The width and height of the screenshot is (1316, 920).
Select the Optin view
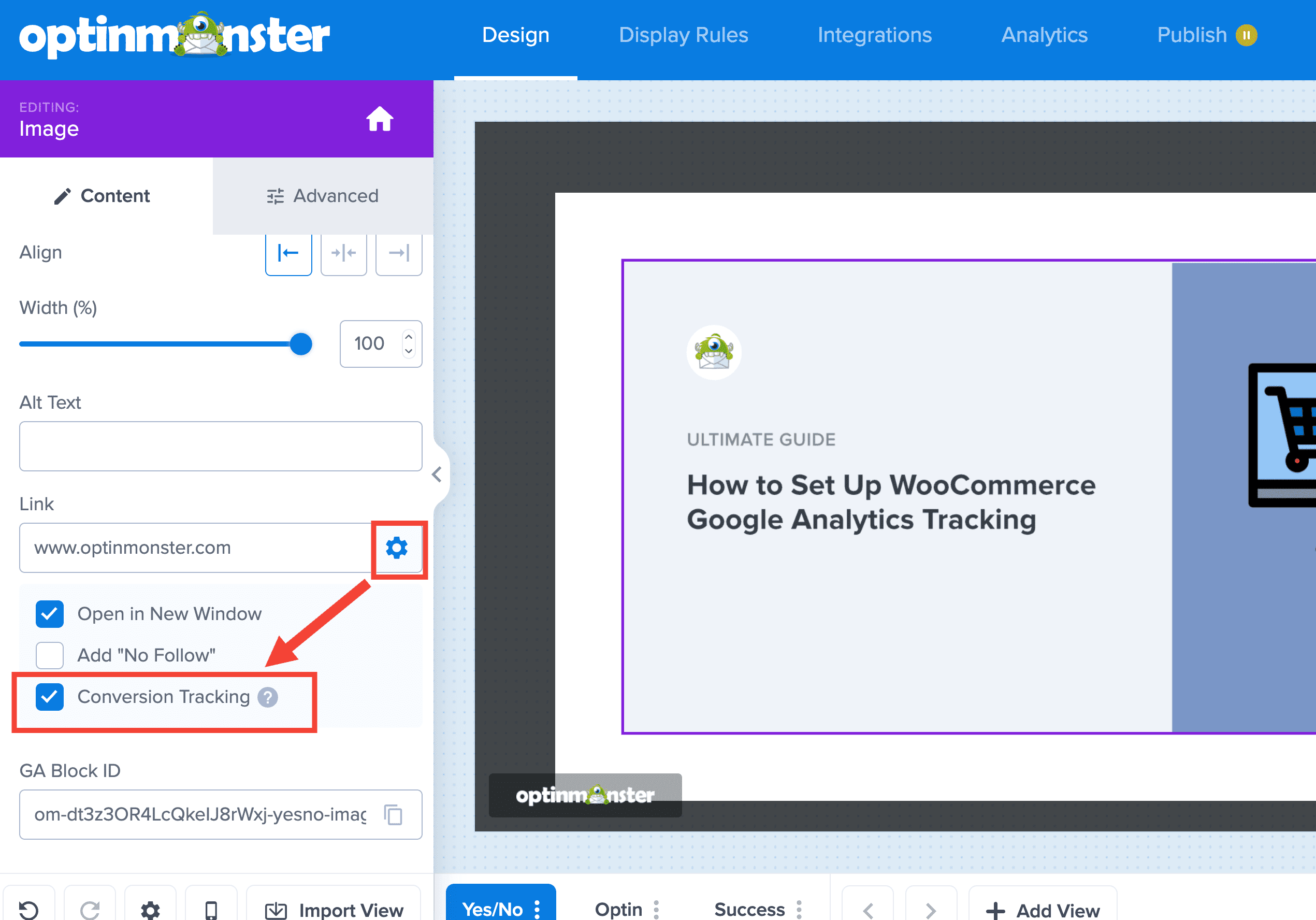coord(618,909)
